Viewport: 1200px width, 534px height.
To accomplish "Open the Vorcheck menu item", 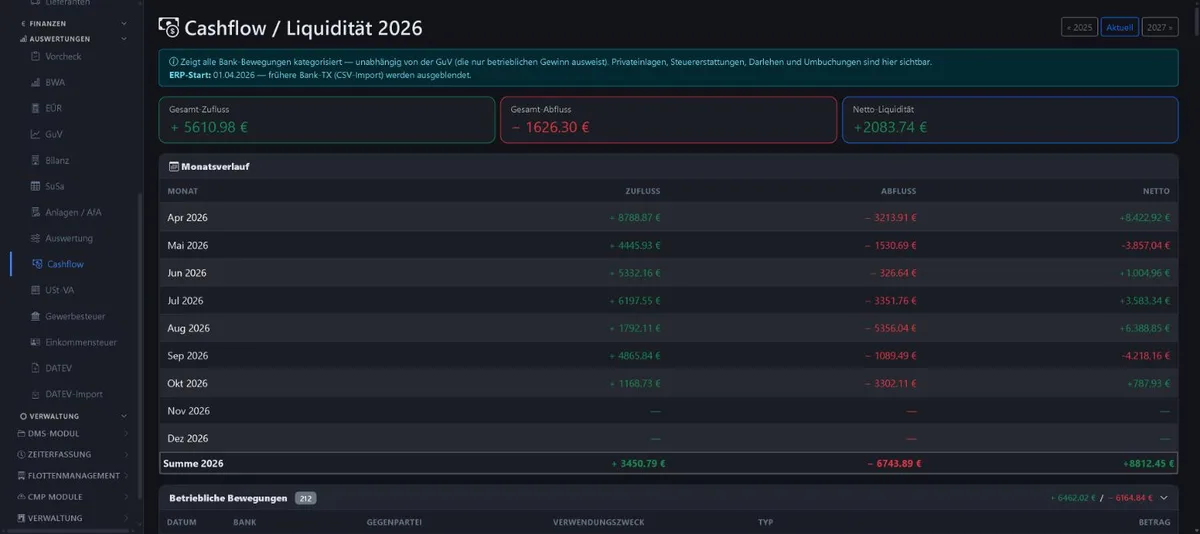I will [64, 57].
